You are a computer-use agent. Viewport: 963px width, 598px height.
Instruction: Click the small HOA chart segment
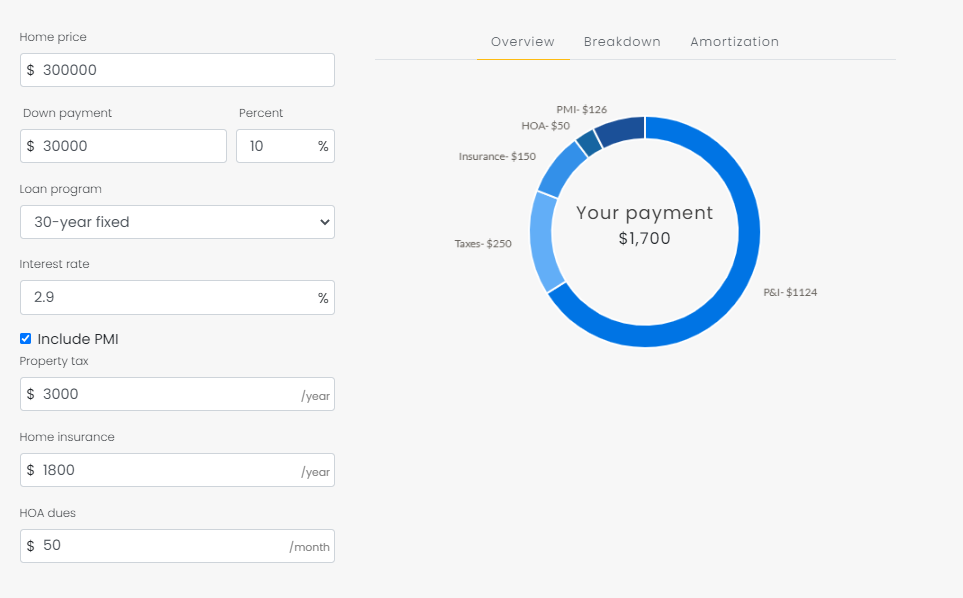(x=589, y=144)
